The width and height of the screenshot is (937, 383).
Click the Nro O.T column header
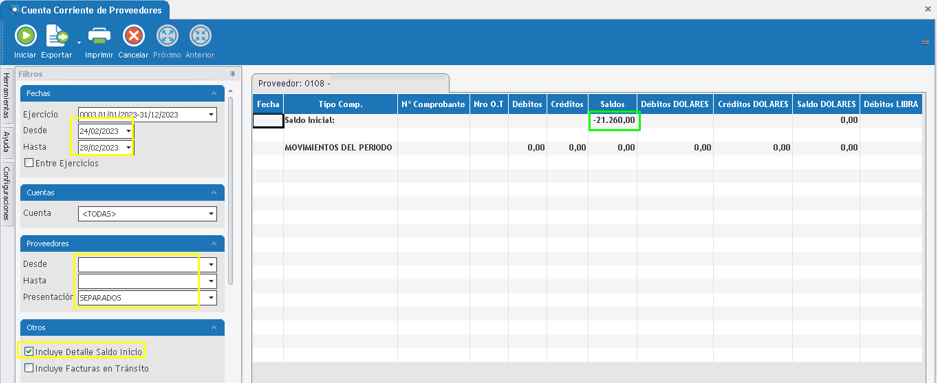[x=489, y=105]
